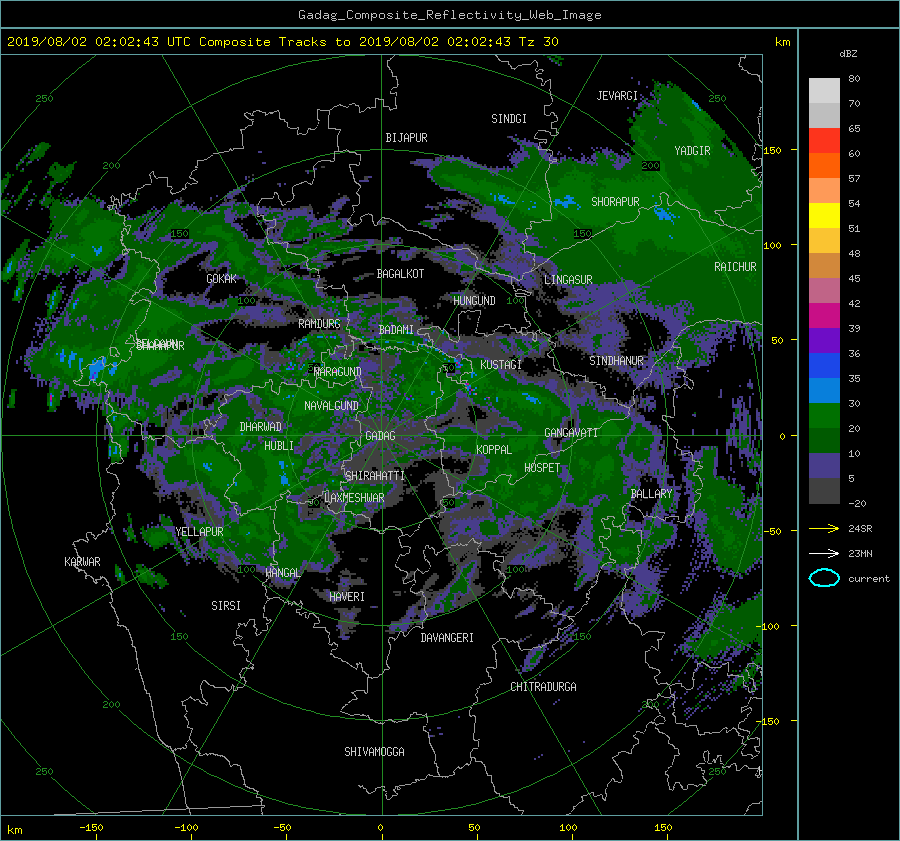The height and width of the screenshot is (841, 900).
Task: Click the HUNGUND city label
Action: (474, 301)
